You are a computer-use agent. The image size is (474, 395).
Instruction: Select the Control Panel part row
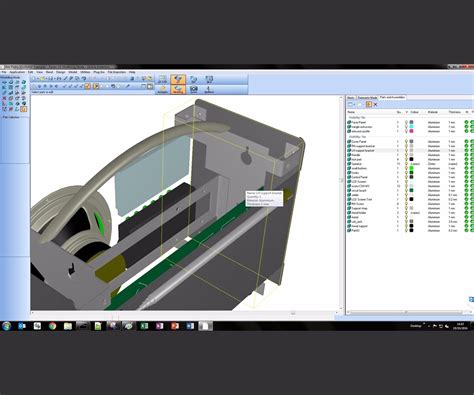tap(410, 177)
